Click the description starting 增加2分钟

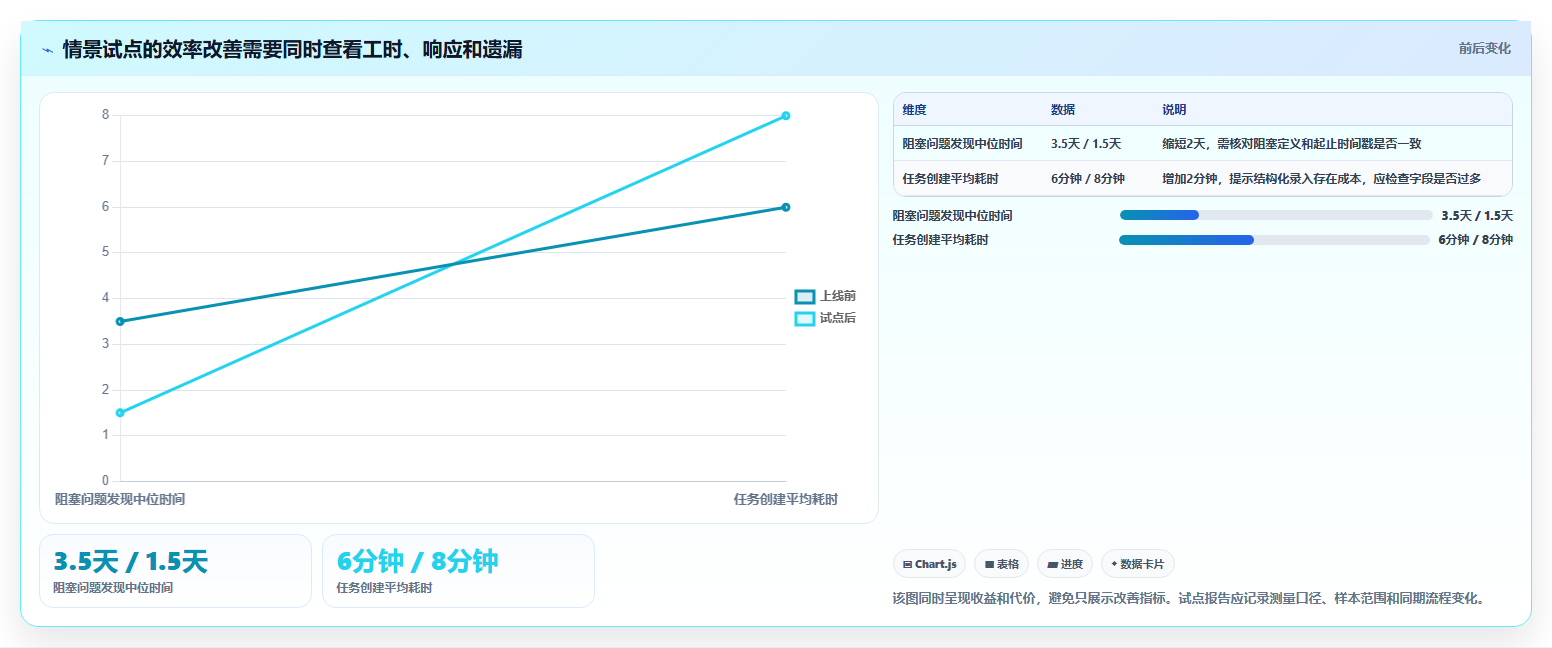pyautogui.click(x=1322, y=179)
